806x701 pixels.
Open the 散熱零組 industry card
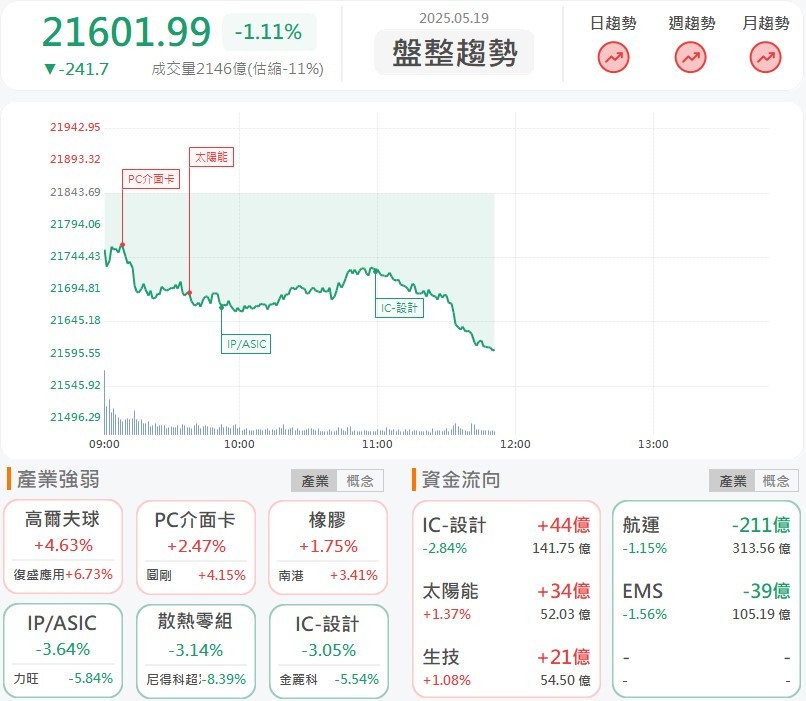196,651
